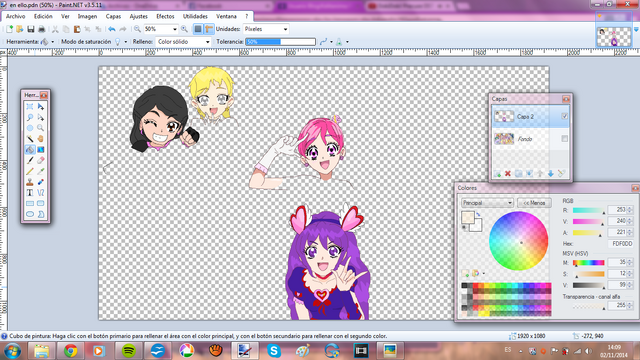The image size is (640, 360).
Task: Select the Eraser tool
Action: coord(41,160)
